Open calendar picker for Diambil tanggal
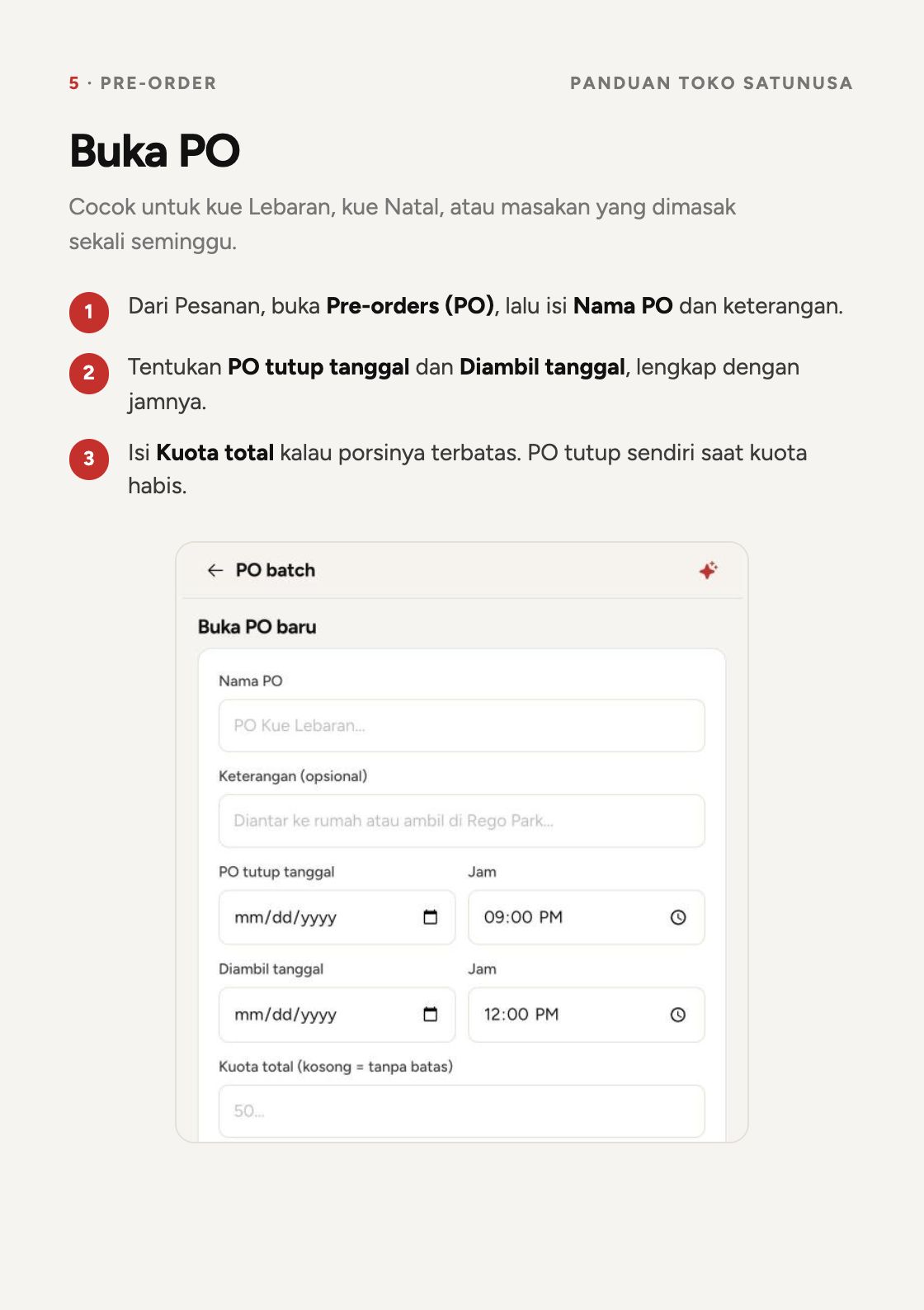 [430, 1015]
